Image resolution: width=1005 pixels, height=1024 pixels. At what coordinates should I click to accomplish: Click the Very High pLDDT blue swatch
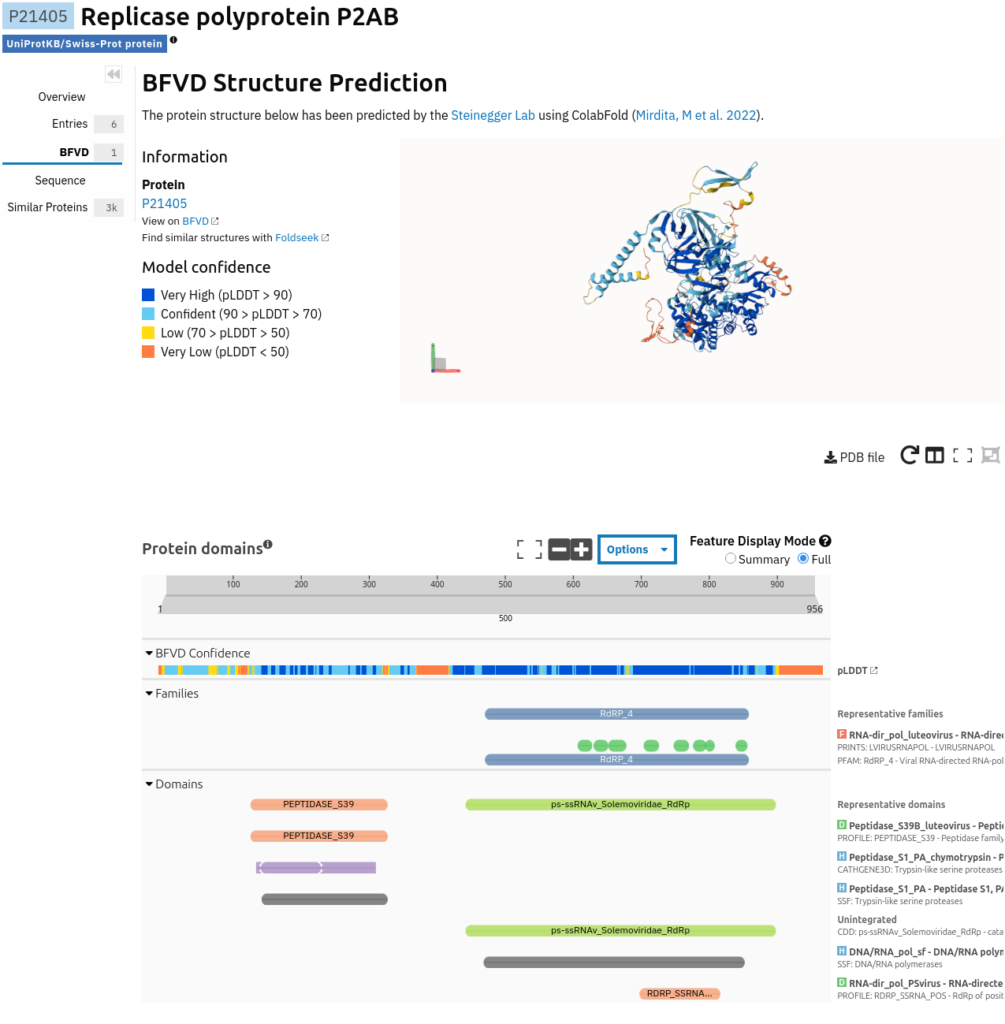pos(148,295)
